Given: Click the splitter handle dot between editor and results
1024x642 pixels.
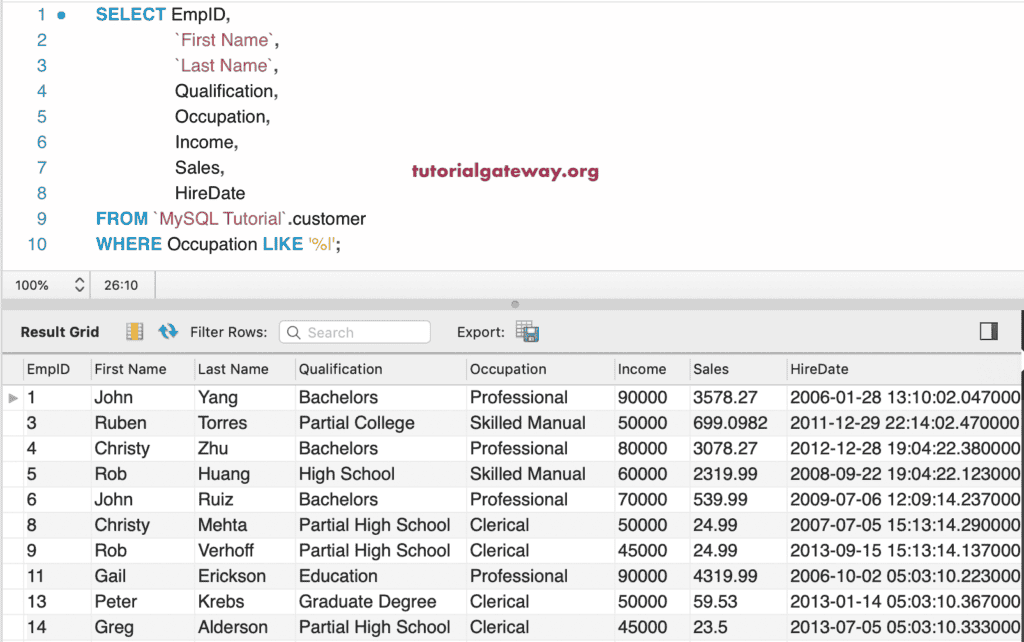Looking at the screenshot, I should point(515,304).
